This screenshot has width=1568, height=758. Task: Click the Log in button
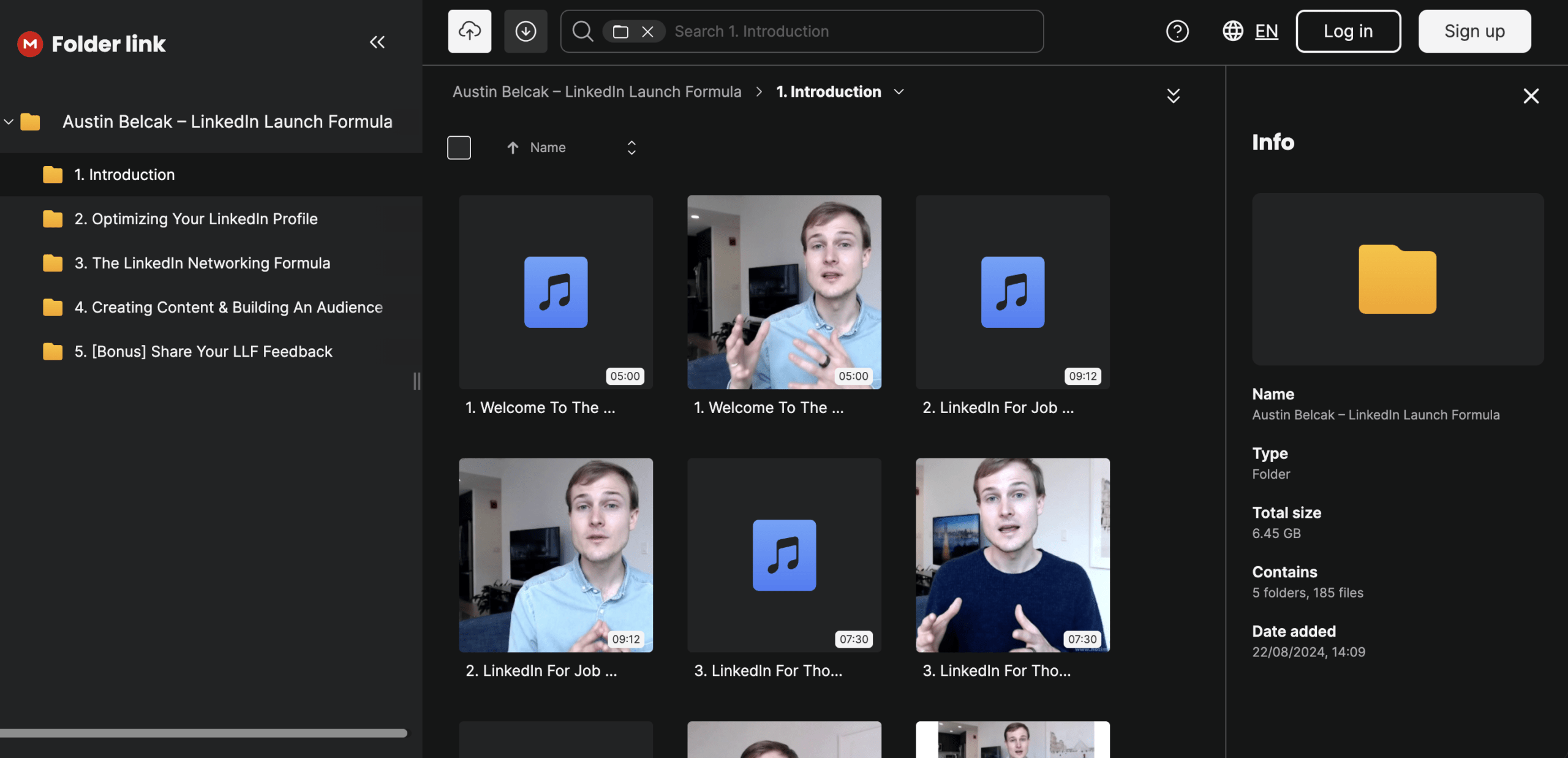[x=1347, y=31]
